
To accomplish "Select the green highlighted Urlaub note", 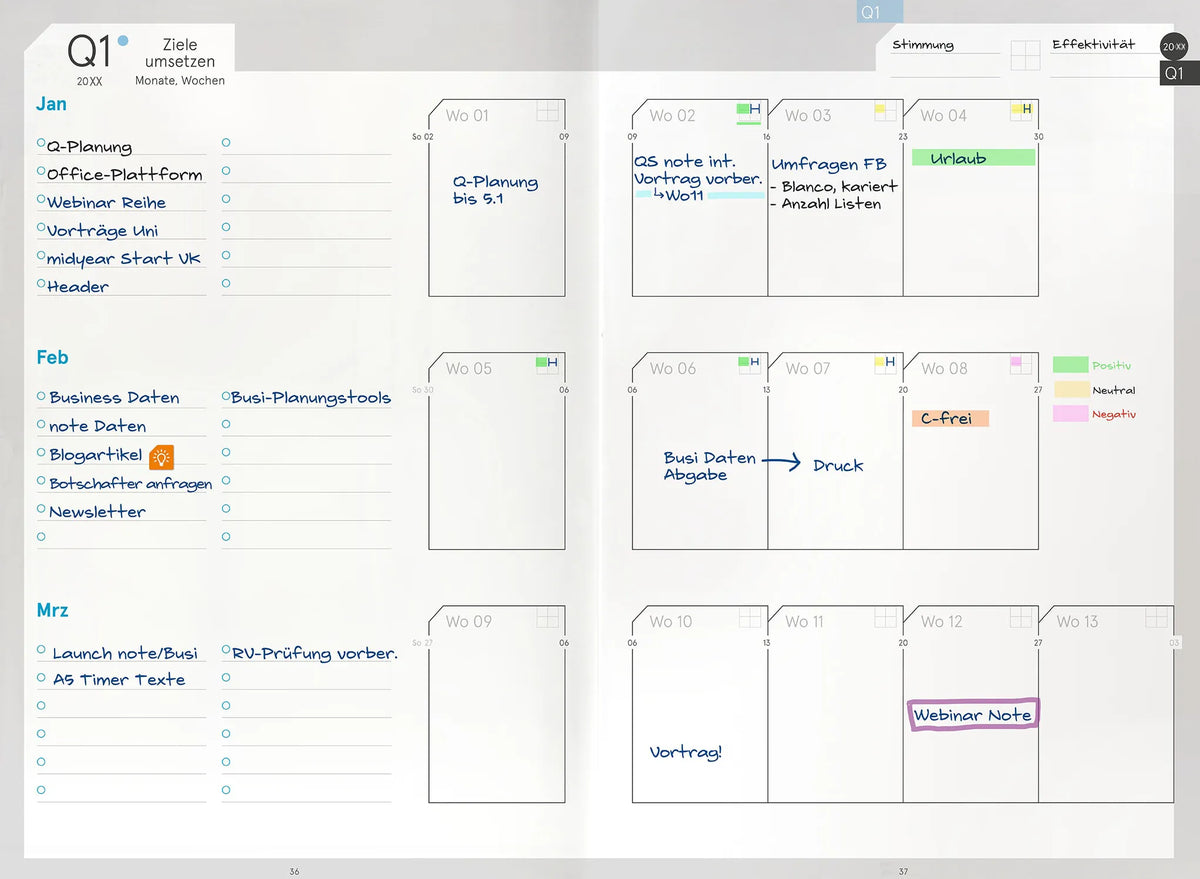I will coord(973,158).
